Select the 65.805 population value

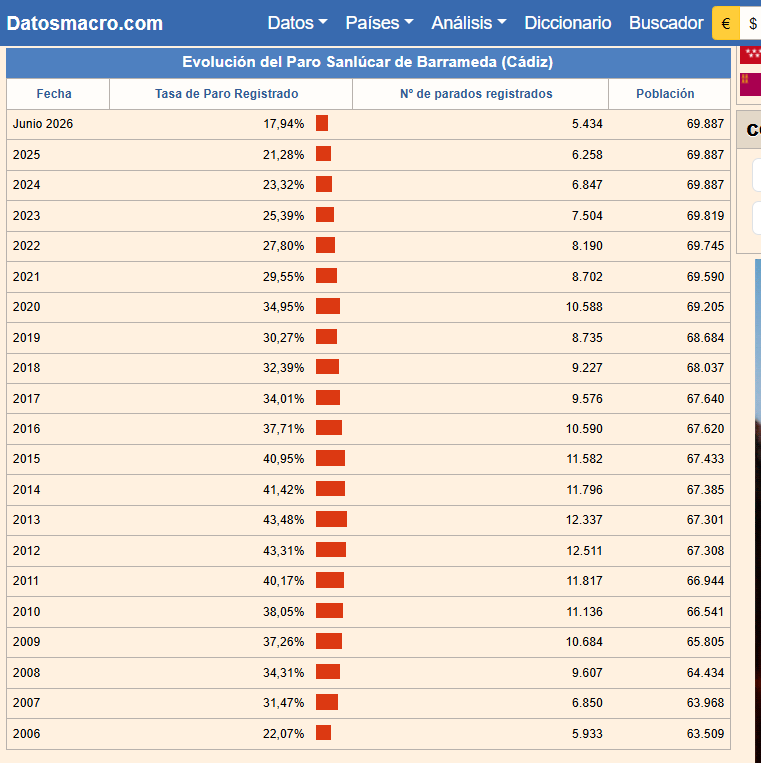click(706, 641)
